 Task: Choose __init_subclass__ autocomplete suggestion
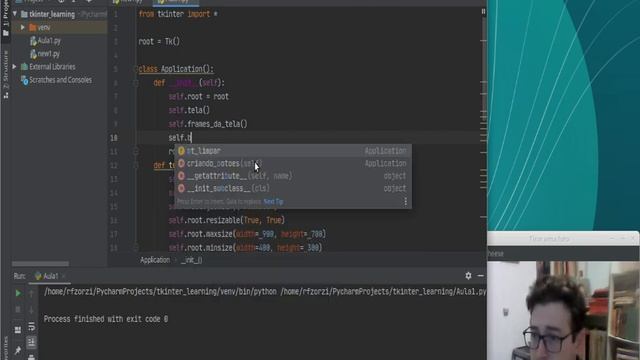coord(293,189)
